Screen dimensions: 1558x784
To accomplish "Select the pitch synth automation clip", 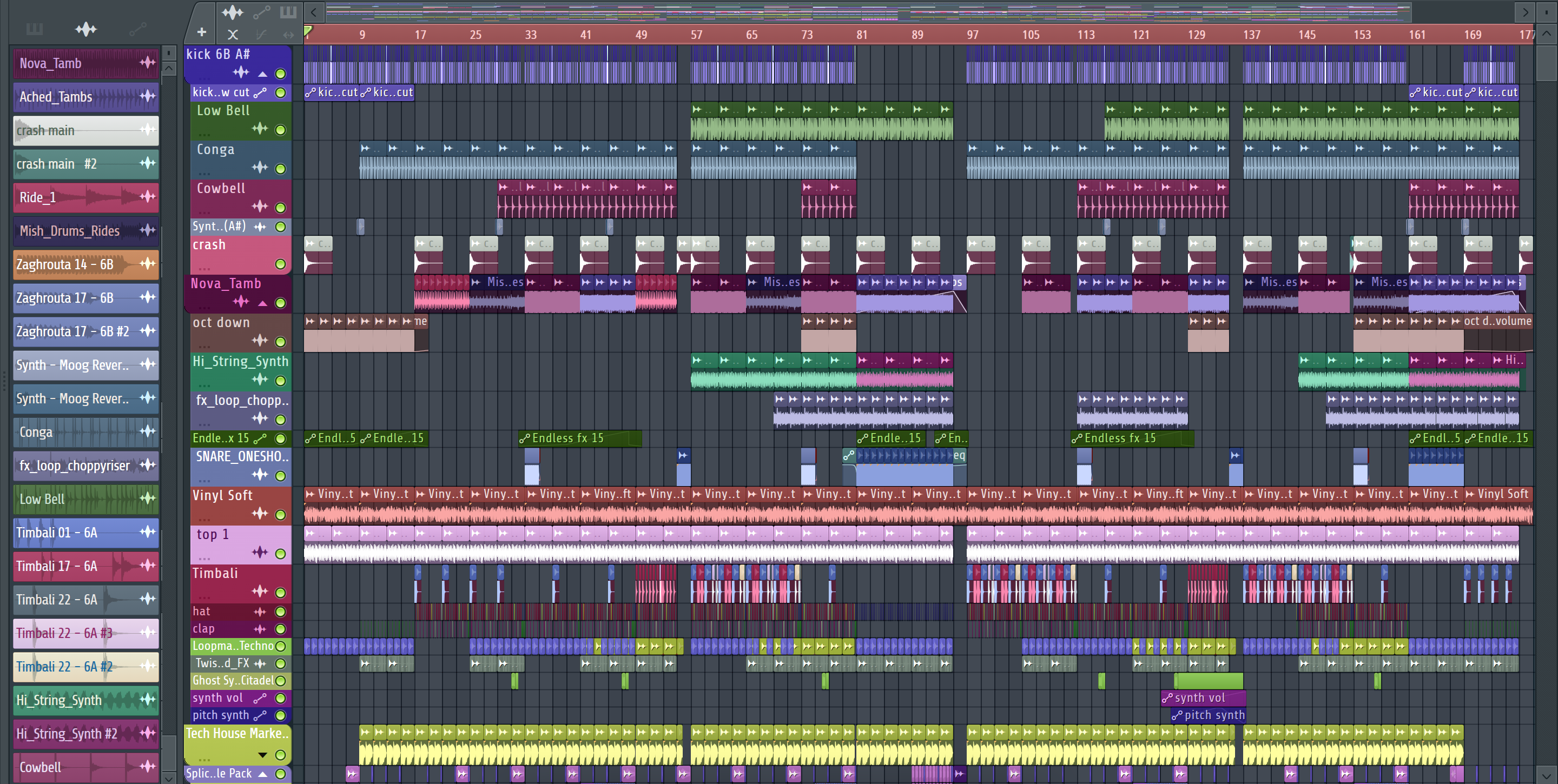I will [x=1208, y=716].
